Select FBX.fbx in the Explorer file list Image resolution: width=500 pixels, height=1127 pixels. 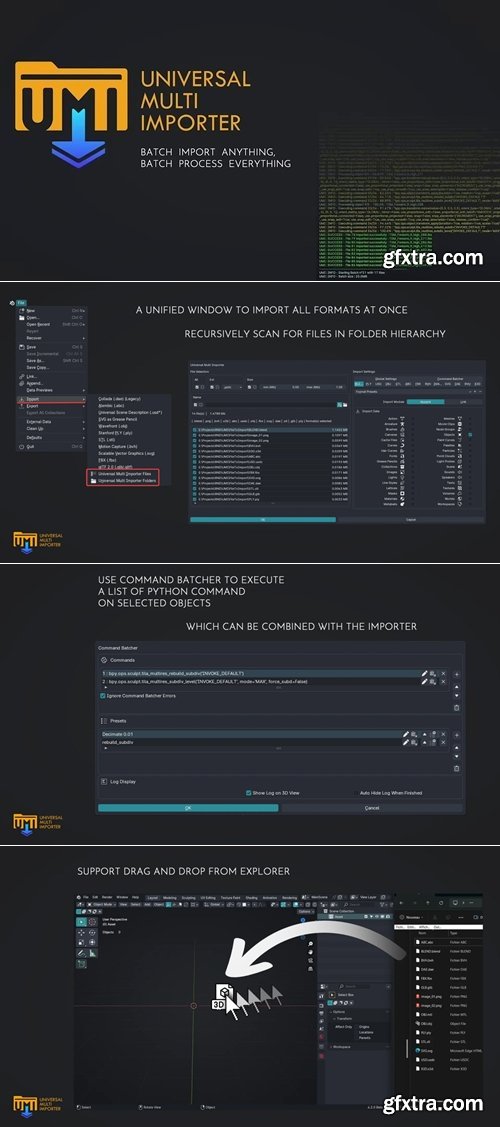point(427,978)
